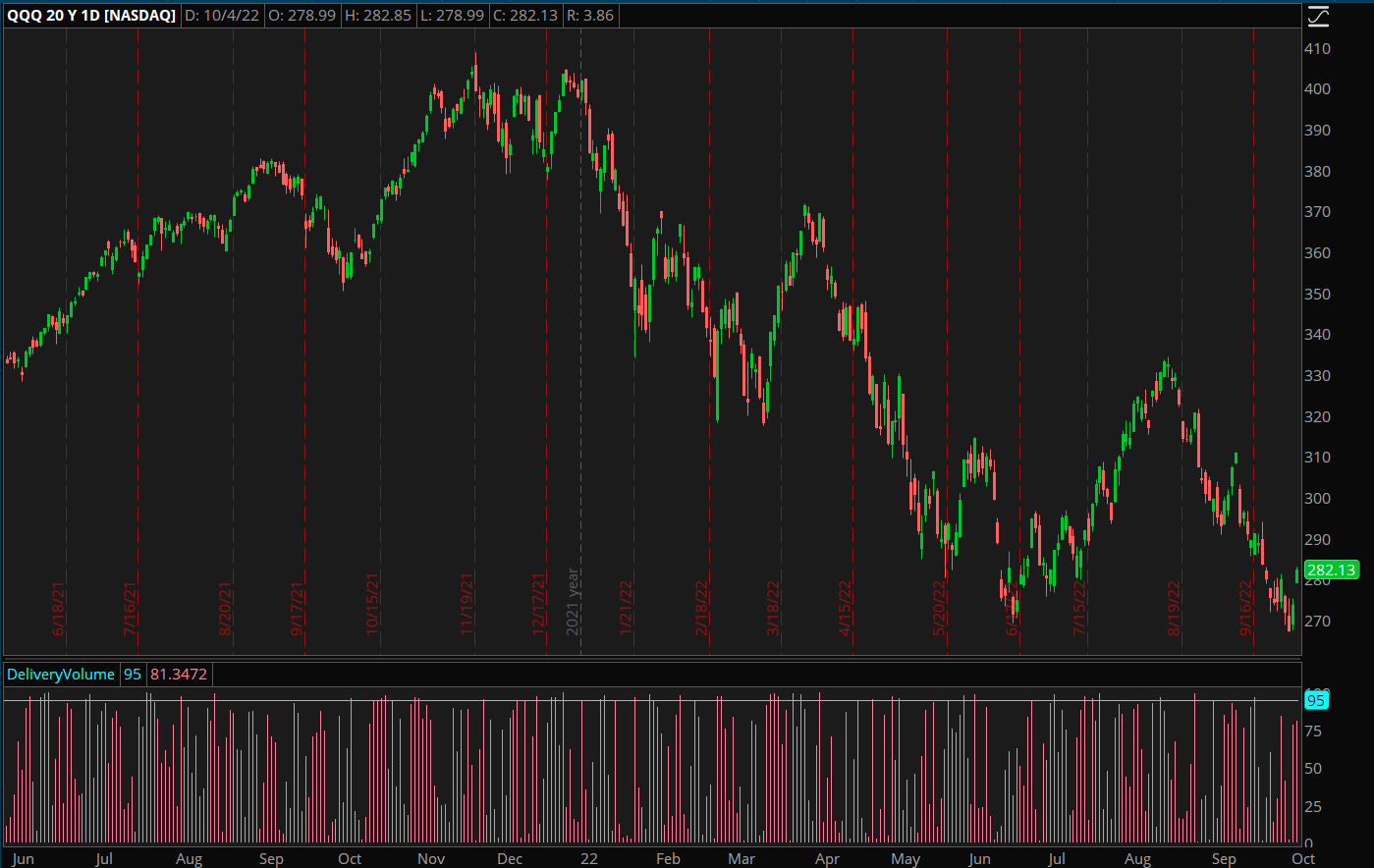Select the 11/19/21 expiration marker
The width and height of the screenshot is (1374, 868).
(467, 604)
